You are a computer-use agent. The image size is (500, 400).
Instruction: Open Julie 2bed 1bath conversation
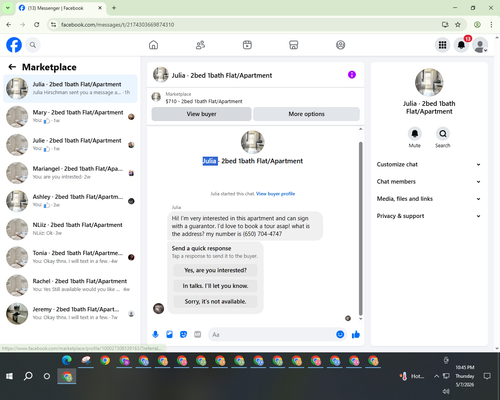pyautogui.click(x=70, y=145)
